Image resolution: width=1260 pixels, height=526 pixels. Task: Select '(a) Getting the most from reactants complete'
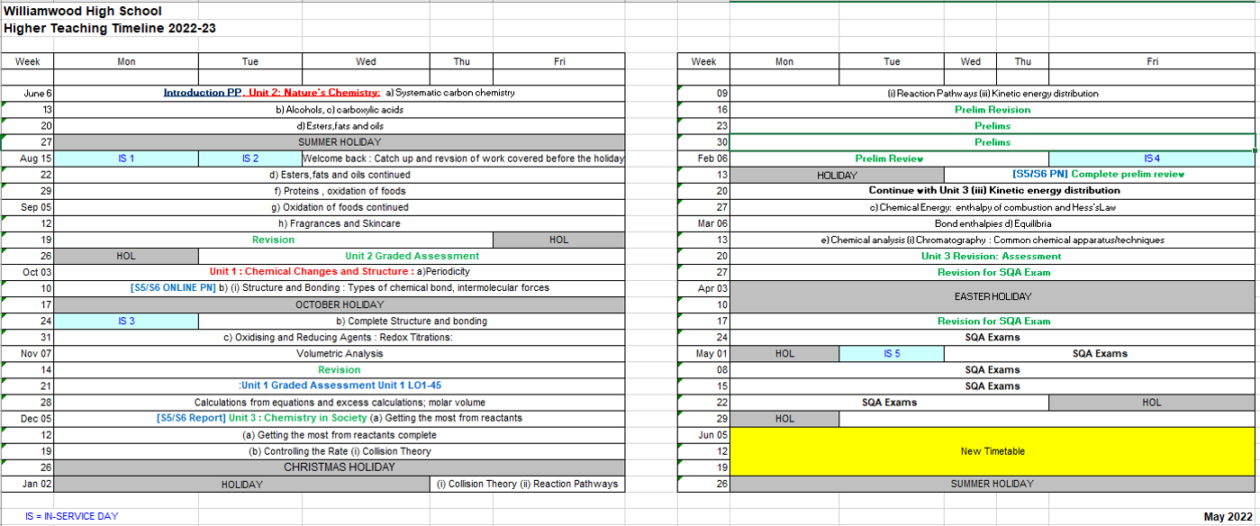(340, 435)
